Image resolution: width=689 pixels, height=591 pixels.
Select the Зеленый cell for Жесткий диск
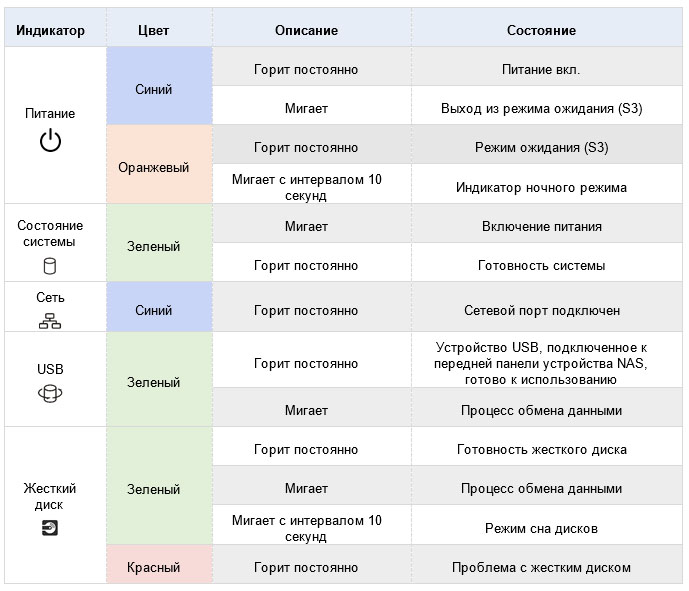click(x=153, y=489)
